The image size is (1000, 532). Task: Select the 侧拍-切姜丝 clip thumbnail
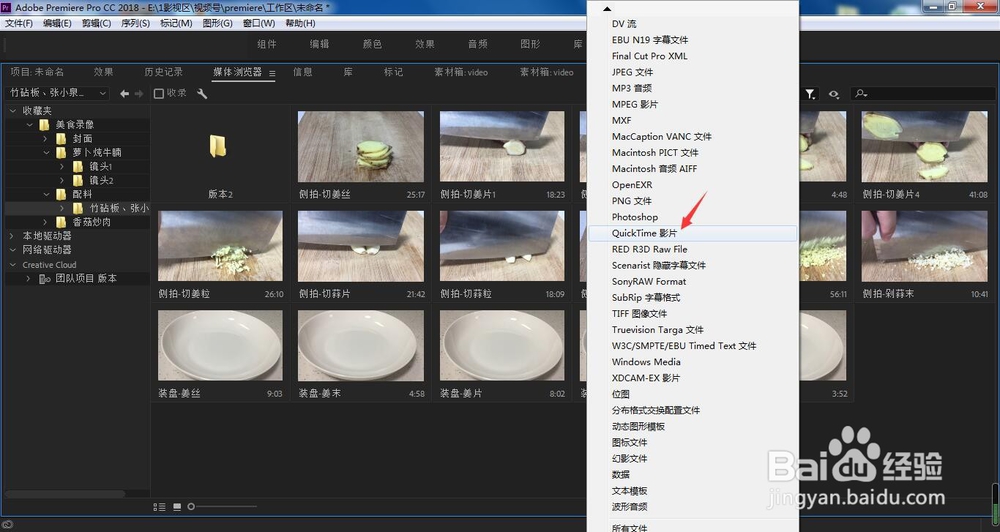(x=361, y=147)
